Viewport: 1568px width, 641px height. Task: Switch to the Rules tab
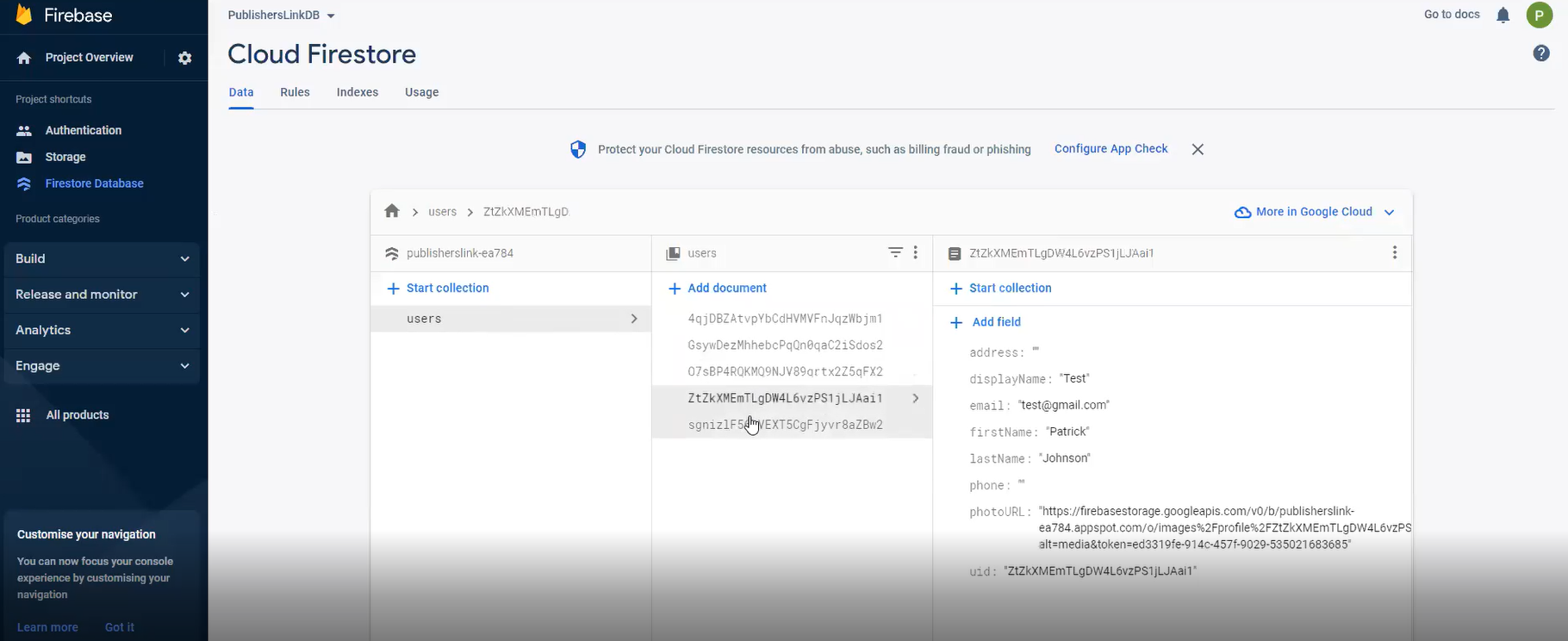tap(295, 92)
